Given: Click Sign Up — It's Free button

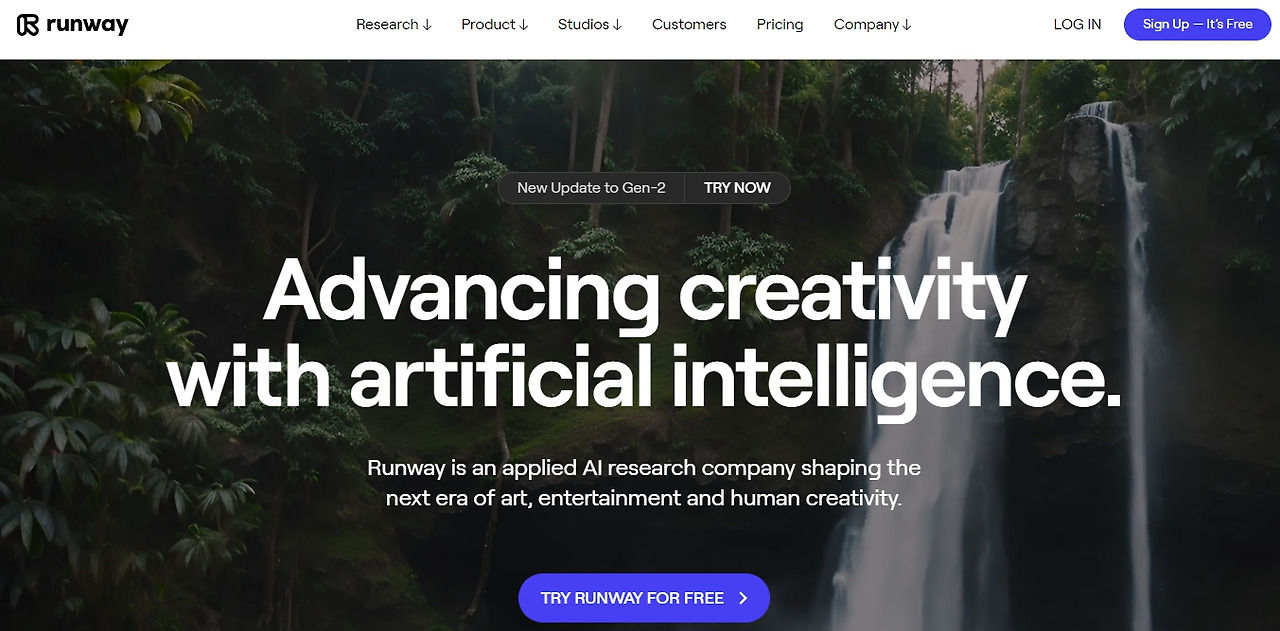Looking at the screenshot, I should click(x=1197, y=24).
